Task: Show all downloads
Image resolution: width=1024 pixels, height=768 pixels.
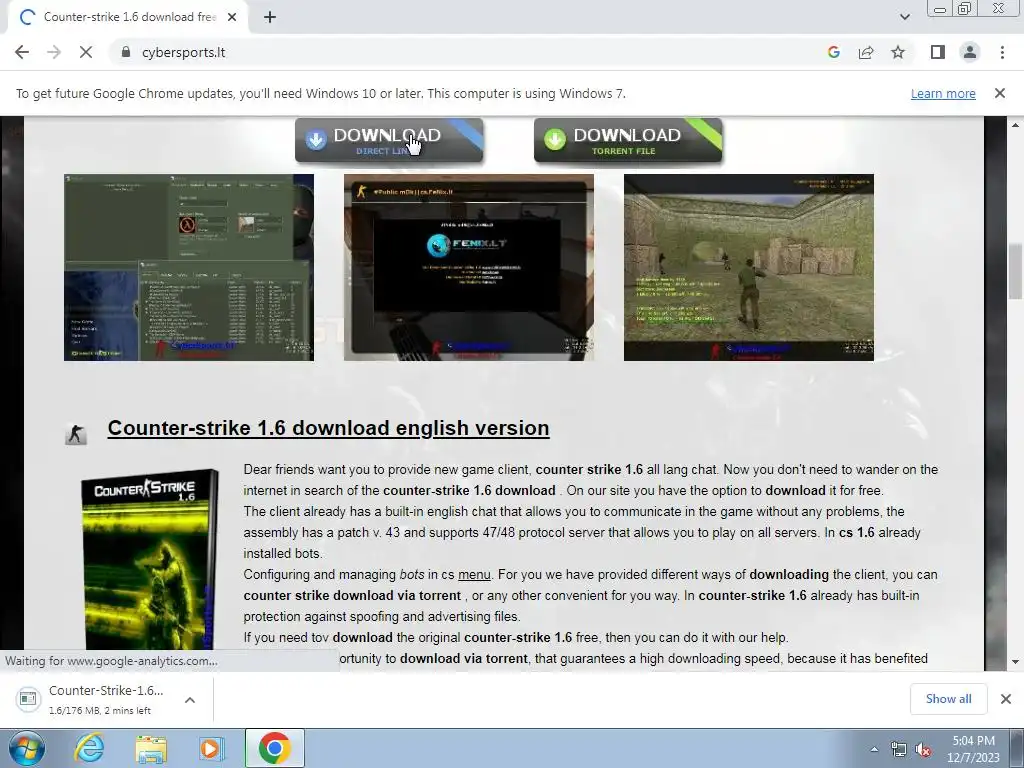Action: 948,699
